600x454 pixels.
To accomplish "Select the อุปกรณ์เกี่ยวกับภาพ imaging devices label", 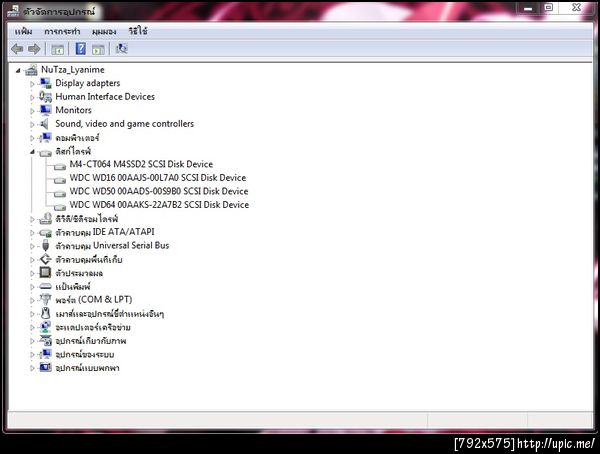I will point(91,341).
